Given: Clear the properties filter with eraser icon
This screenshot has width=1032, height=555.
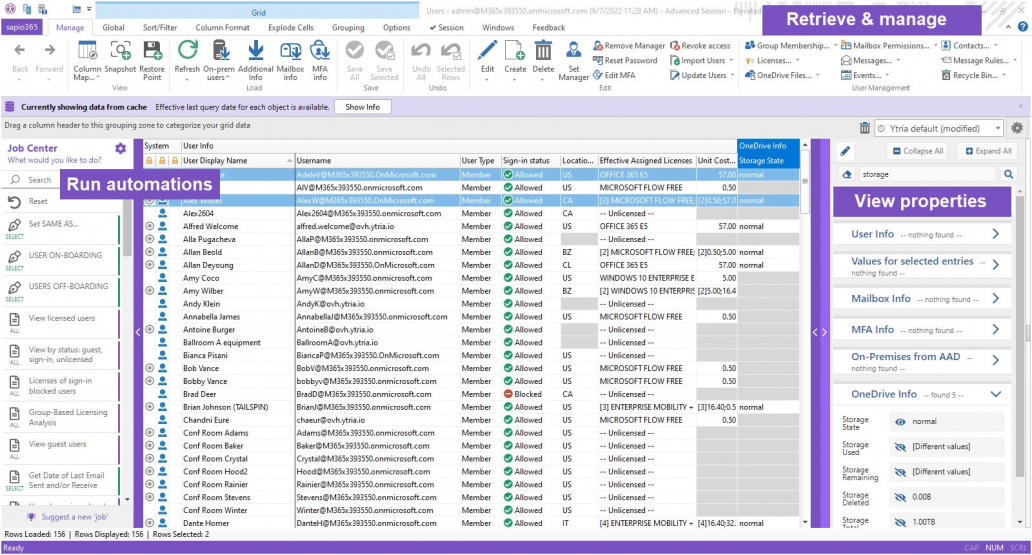Looking at the screenshot, I should [847, 174].
